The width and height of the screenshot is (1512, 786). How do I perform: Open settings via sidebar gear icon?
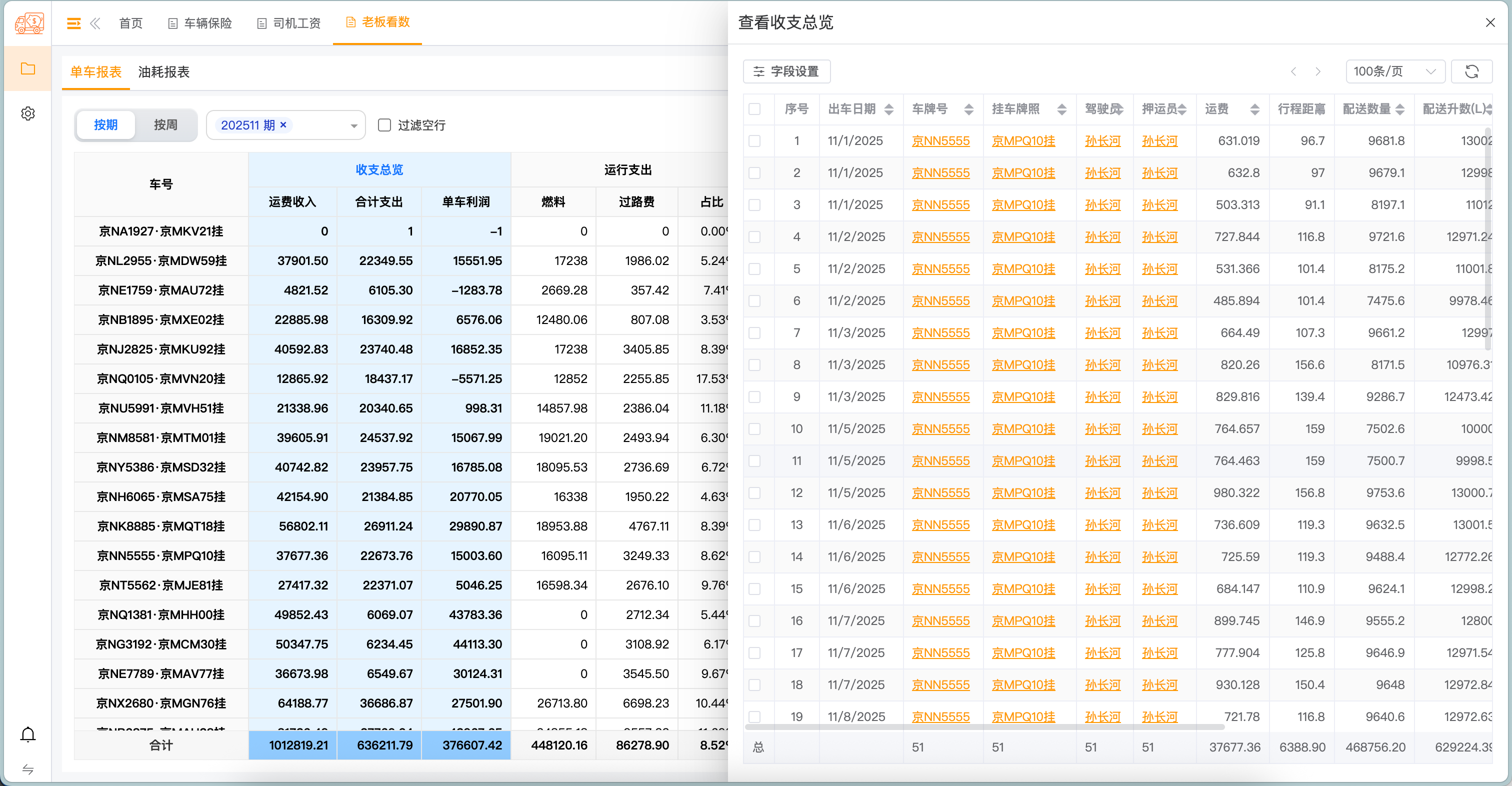27,113
